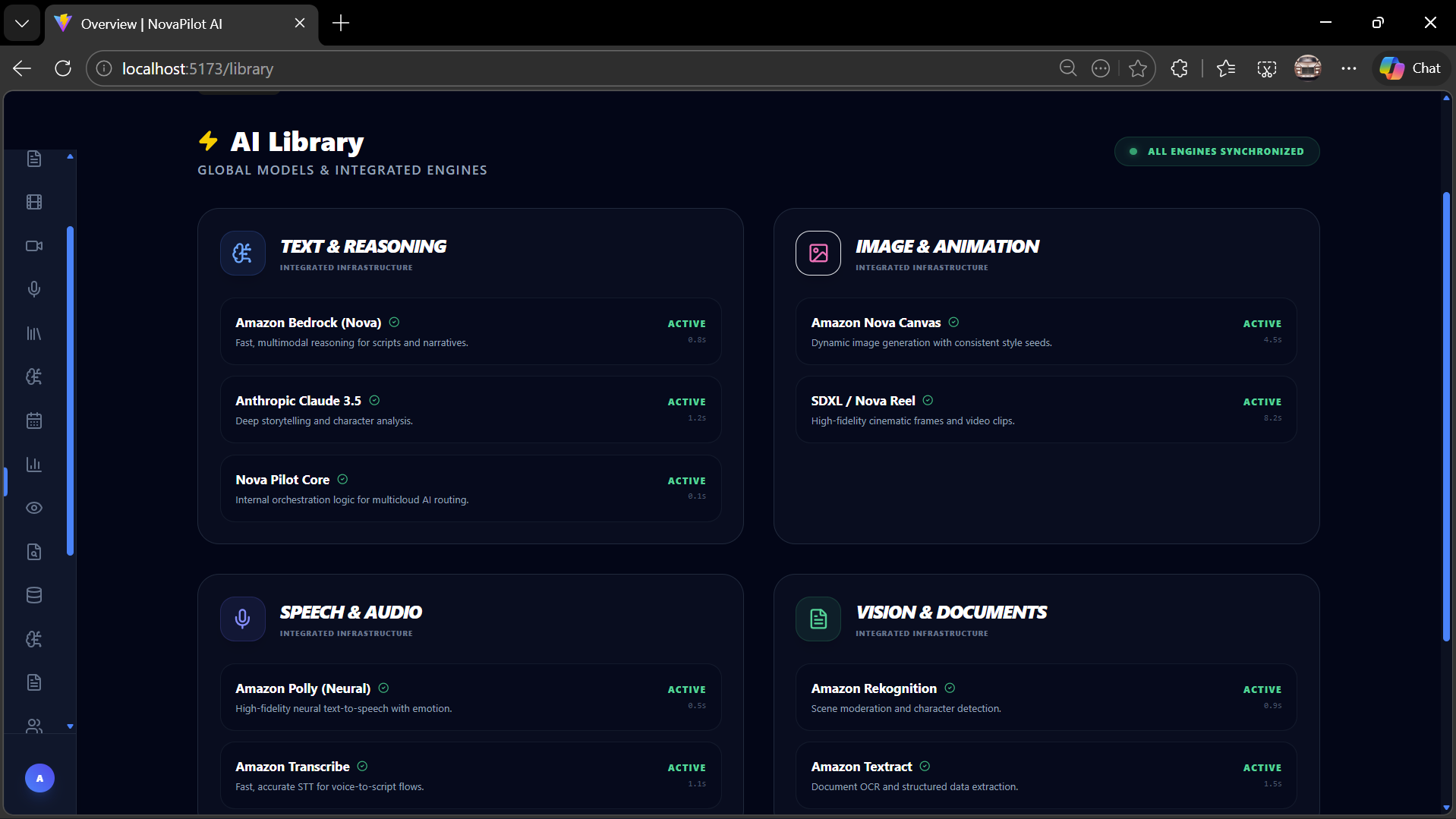Click verified check next to Amazon Textract

click(925, 767)
